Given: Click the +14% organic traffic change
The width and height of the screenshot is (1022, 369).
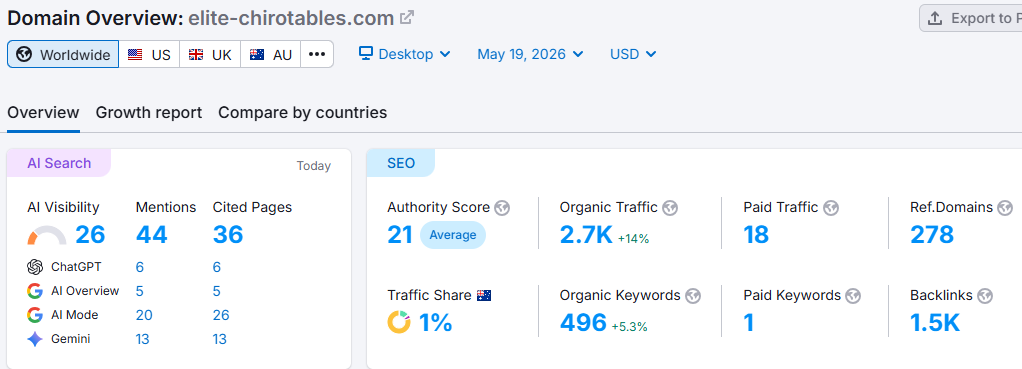Looking at the screenshot, I should pyautogui.click(x=634, y=239).
